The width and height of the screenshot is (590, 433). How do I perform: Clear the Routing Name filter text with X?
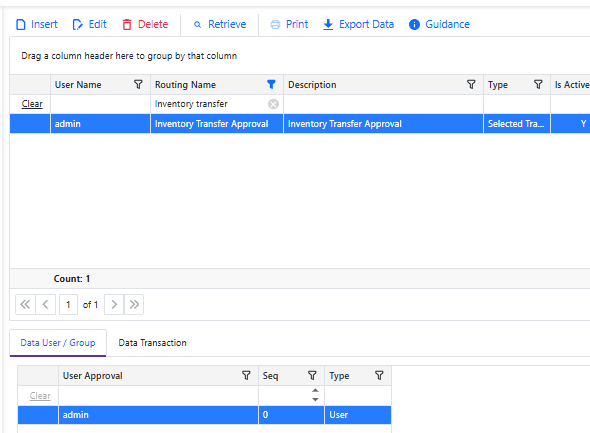(x=274, y=104)
